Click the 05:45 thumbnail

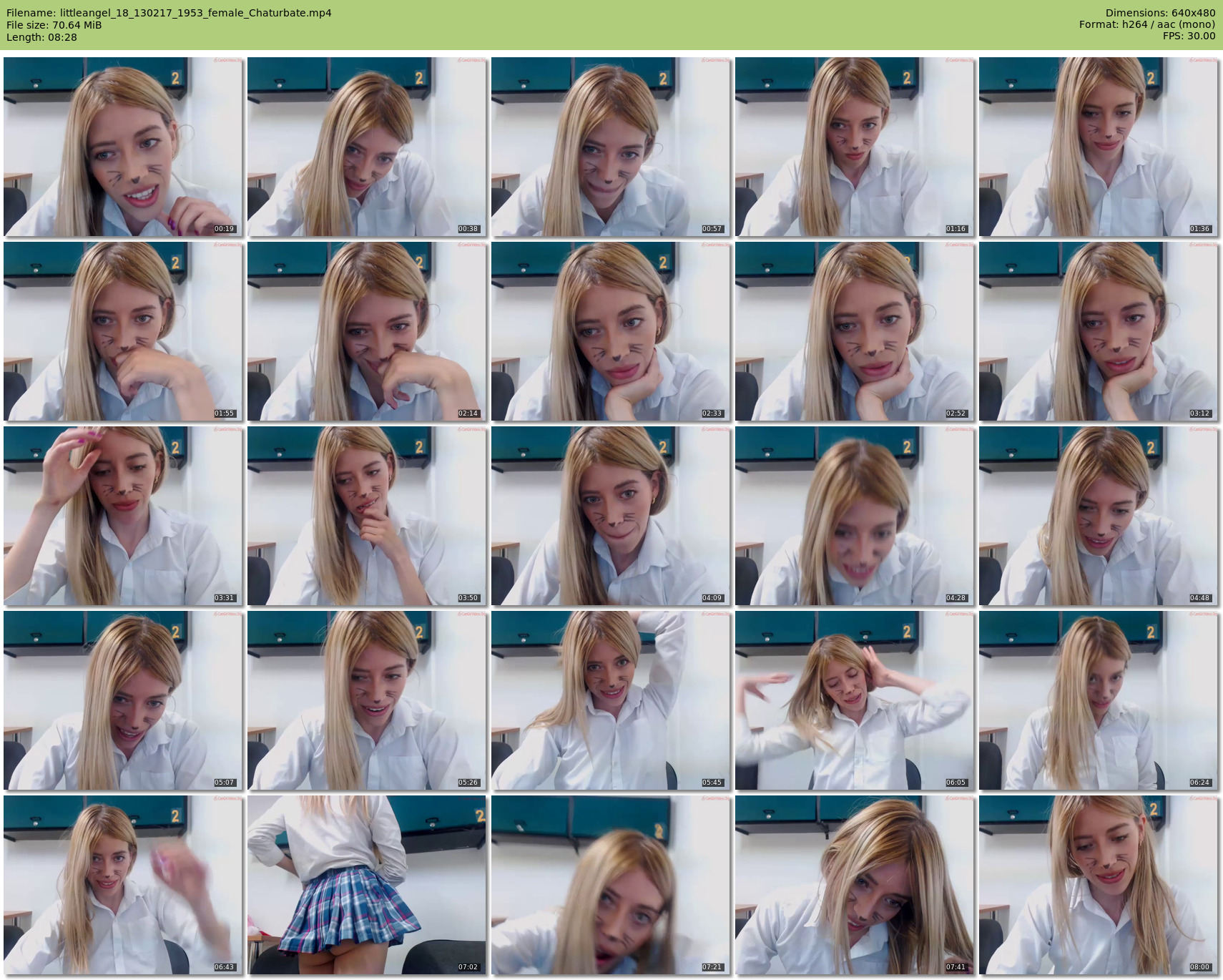610,700
